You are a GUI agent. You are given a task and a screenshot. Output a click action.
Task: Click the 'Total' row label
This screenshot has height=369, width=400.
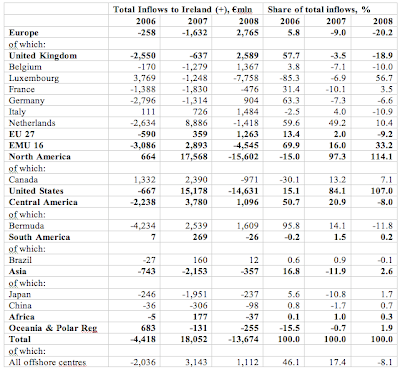point(20,339)
